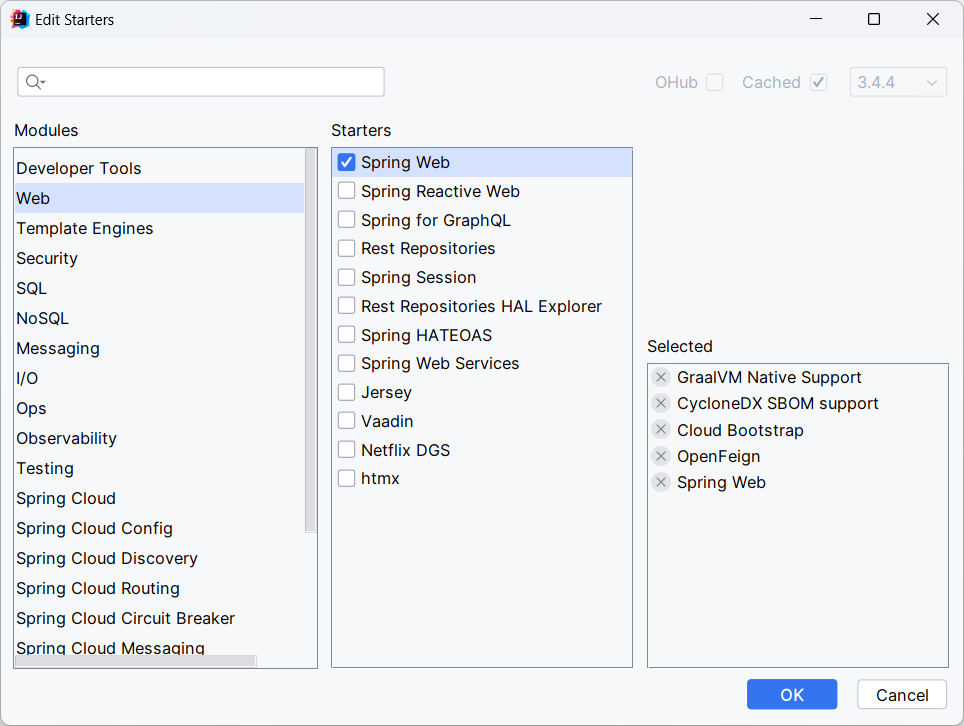
Task: Select the Spring Cloud module
Action: [159, 498]
